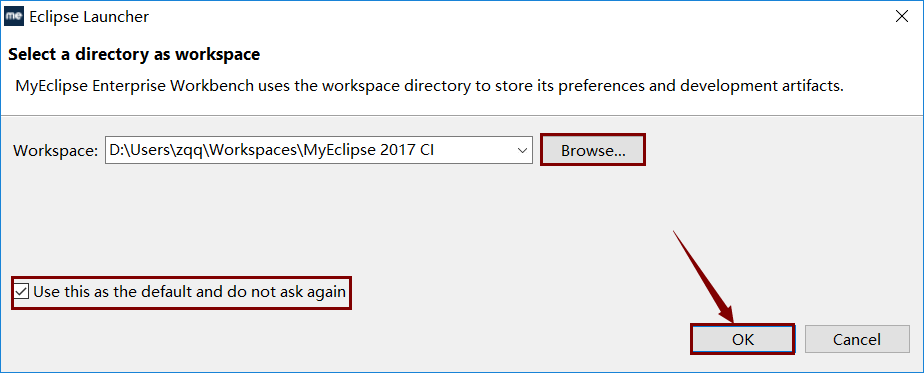Click 'D:\Users' at start of workspace path
Image resolution: width=924 pixels, height=373 pixels.
138,150
